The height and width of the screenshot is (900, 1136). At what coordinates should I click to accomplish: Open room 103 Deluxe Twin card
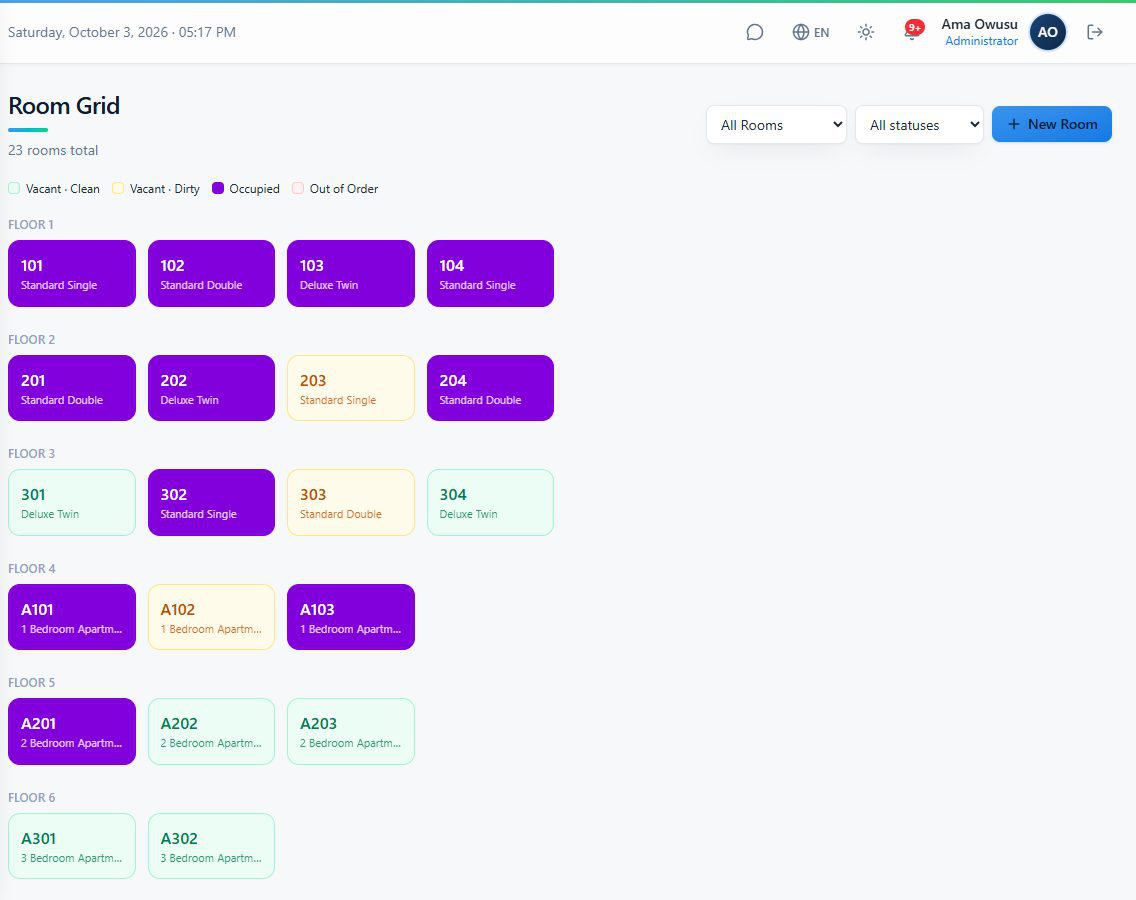point(351,273)
